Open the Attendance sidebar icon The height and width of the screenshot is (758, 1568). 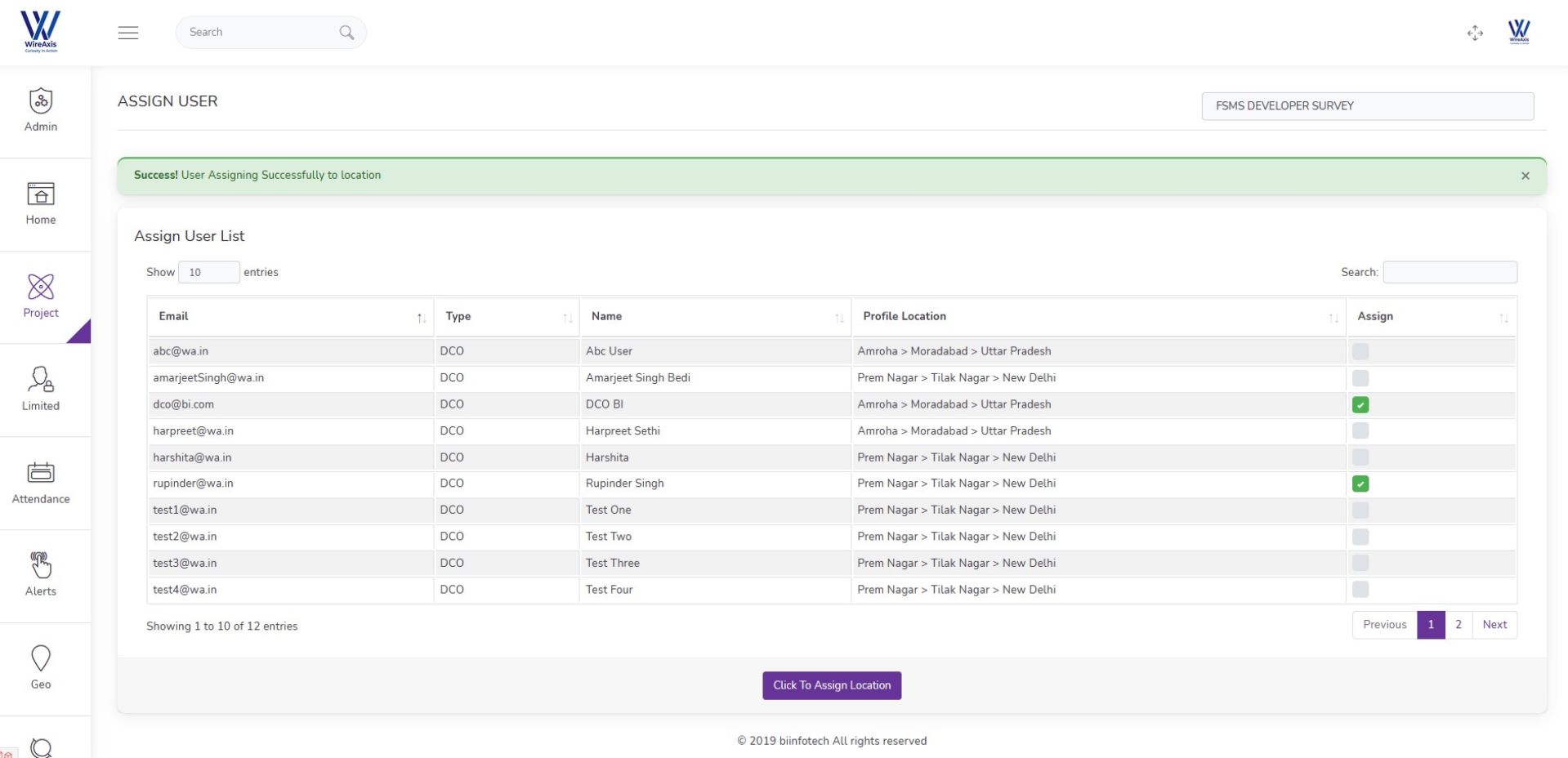tap(41, 473)
